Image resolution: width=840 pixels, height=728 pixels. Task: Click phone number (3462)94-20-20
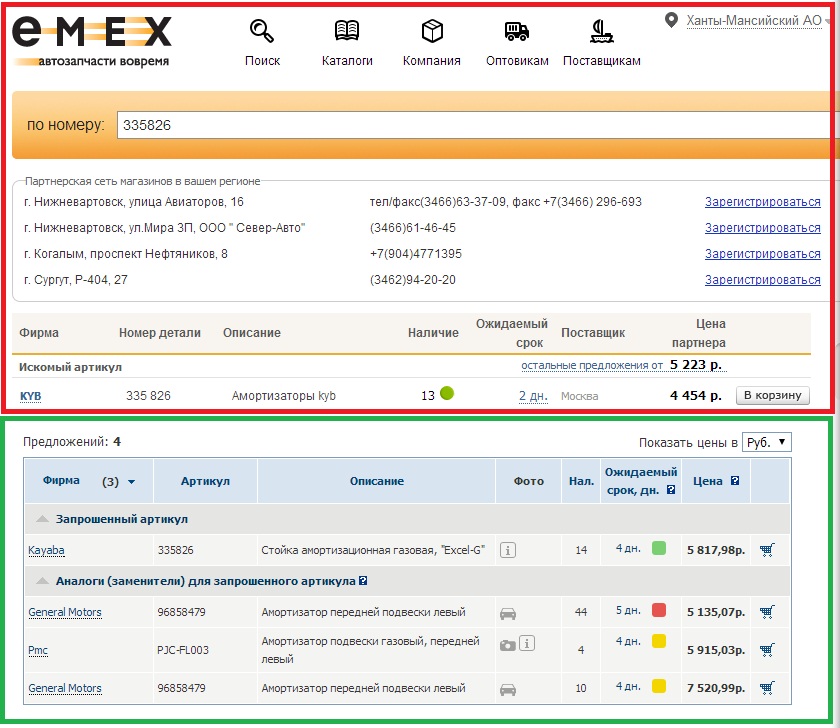(412, 280)
